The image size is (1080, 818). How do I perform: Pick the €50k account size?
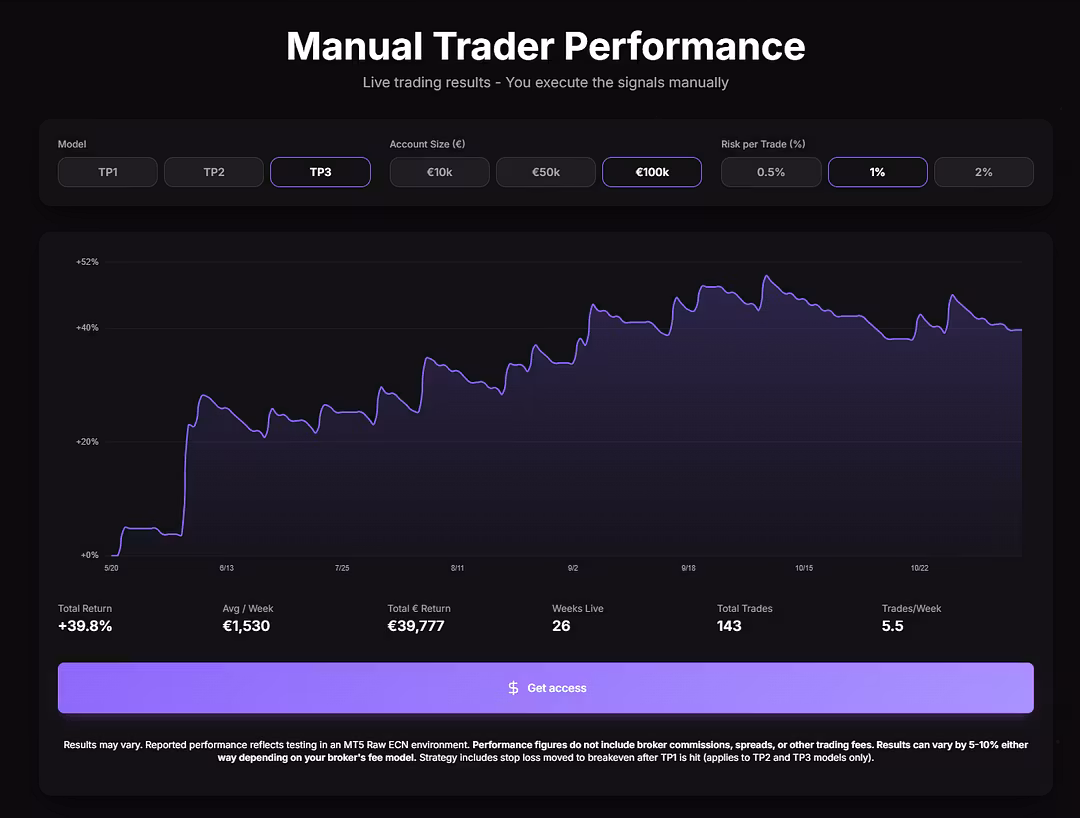(x=546, y=172)
